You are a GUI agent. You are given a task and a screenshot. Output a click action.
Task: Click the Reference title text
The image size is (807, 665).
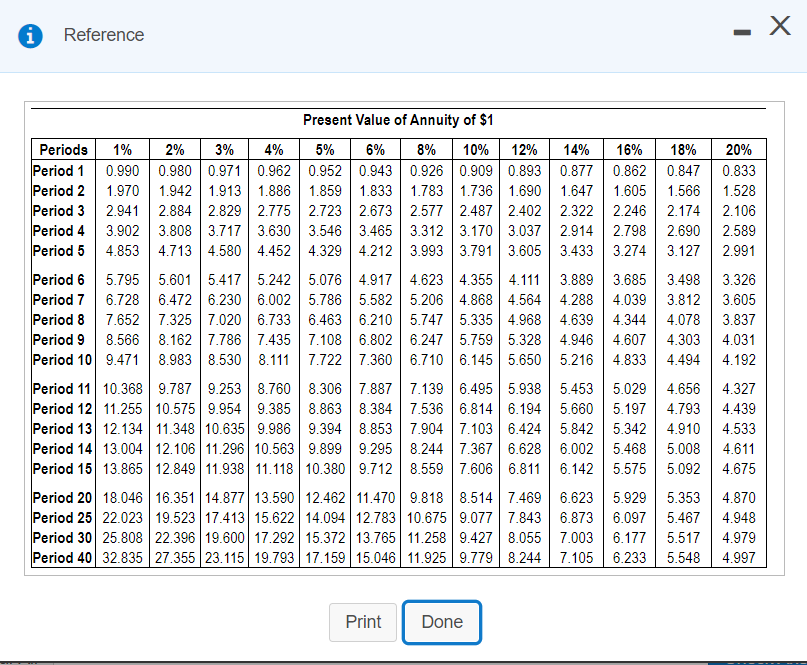pos(104,34)
